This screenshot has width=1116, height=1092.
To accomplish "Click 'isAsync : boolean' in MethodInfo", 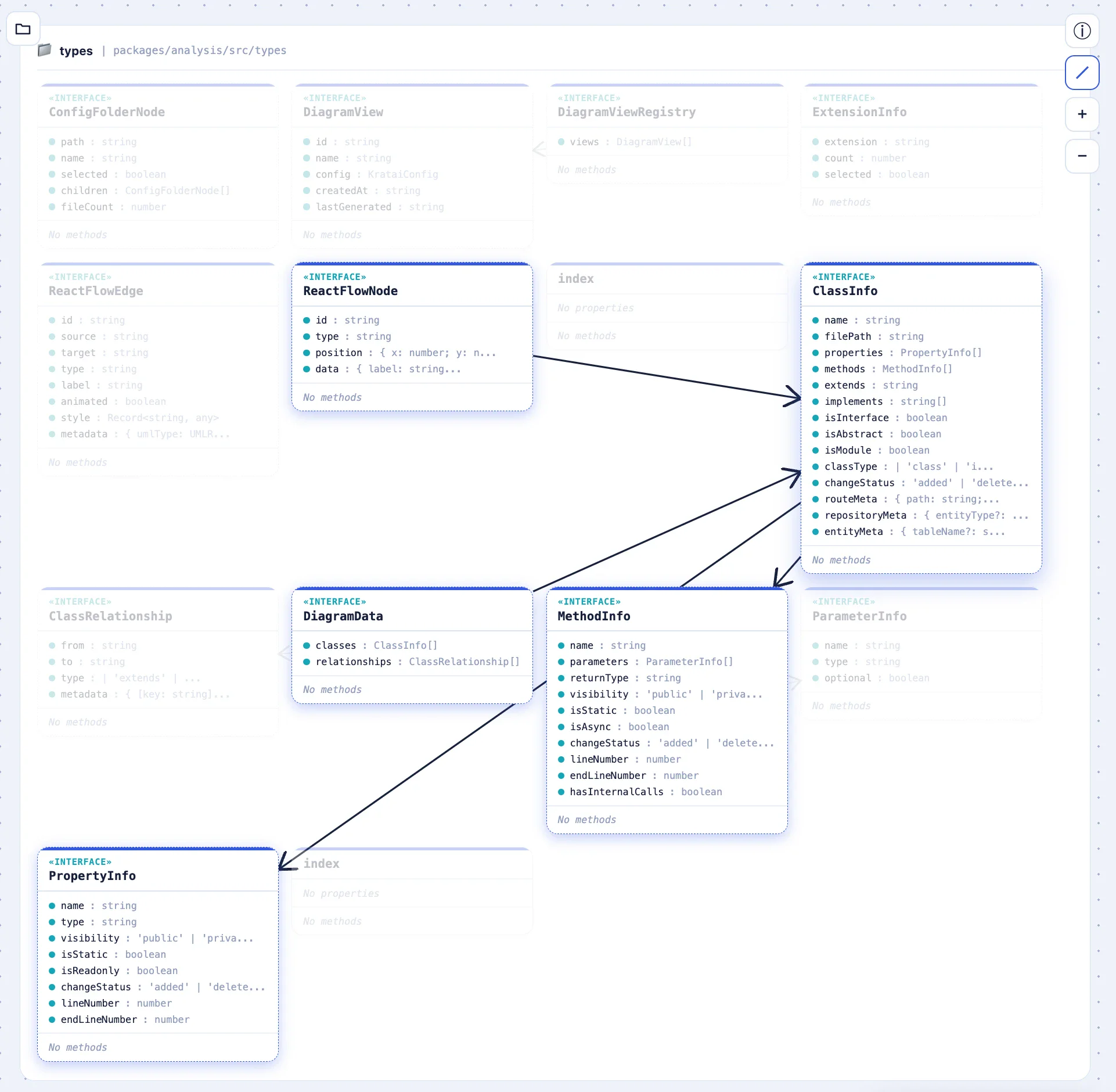I will tap(667, 727).
